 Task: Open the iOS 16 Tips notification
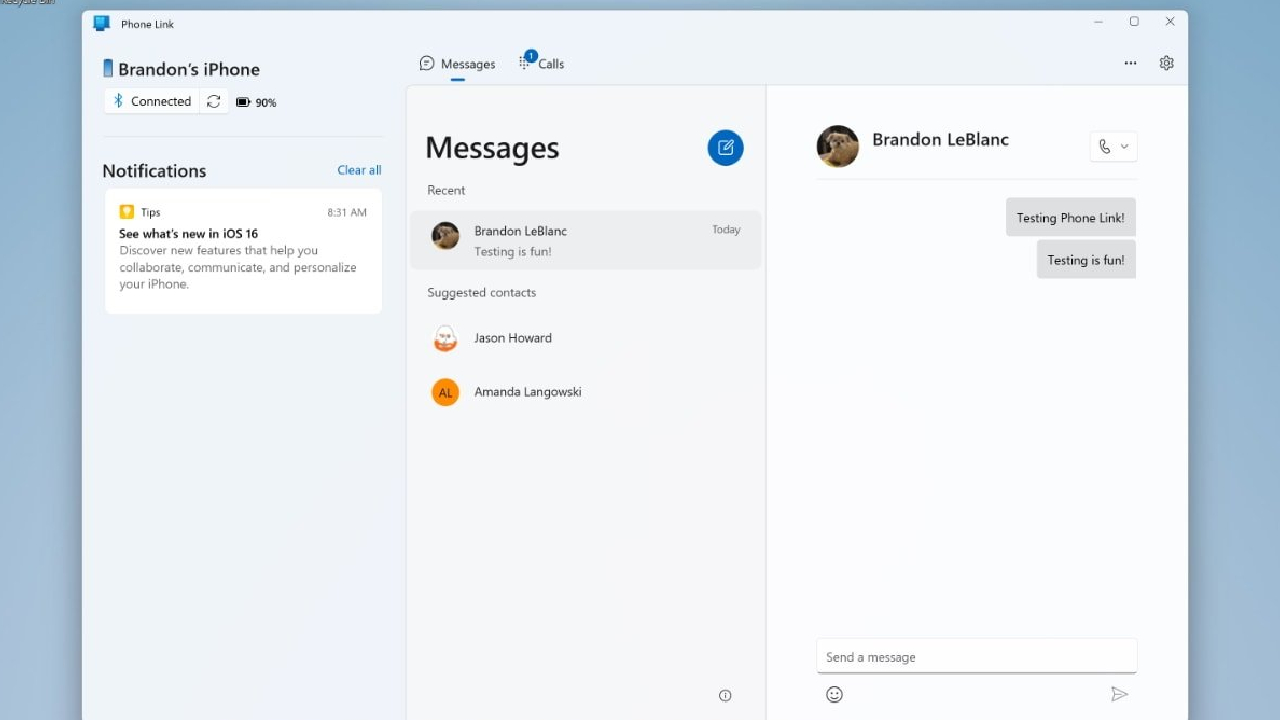(243, 251)
